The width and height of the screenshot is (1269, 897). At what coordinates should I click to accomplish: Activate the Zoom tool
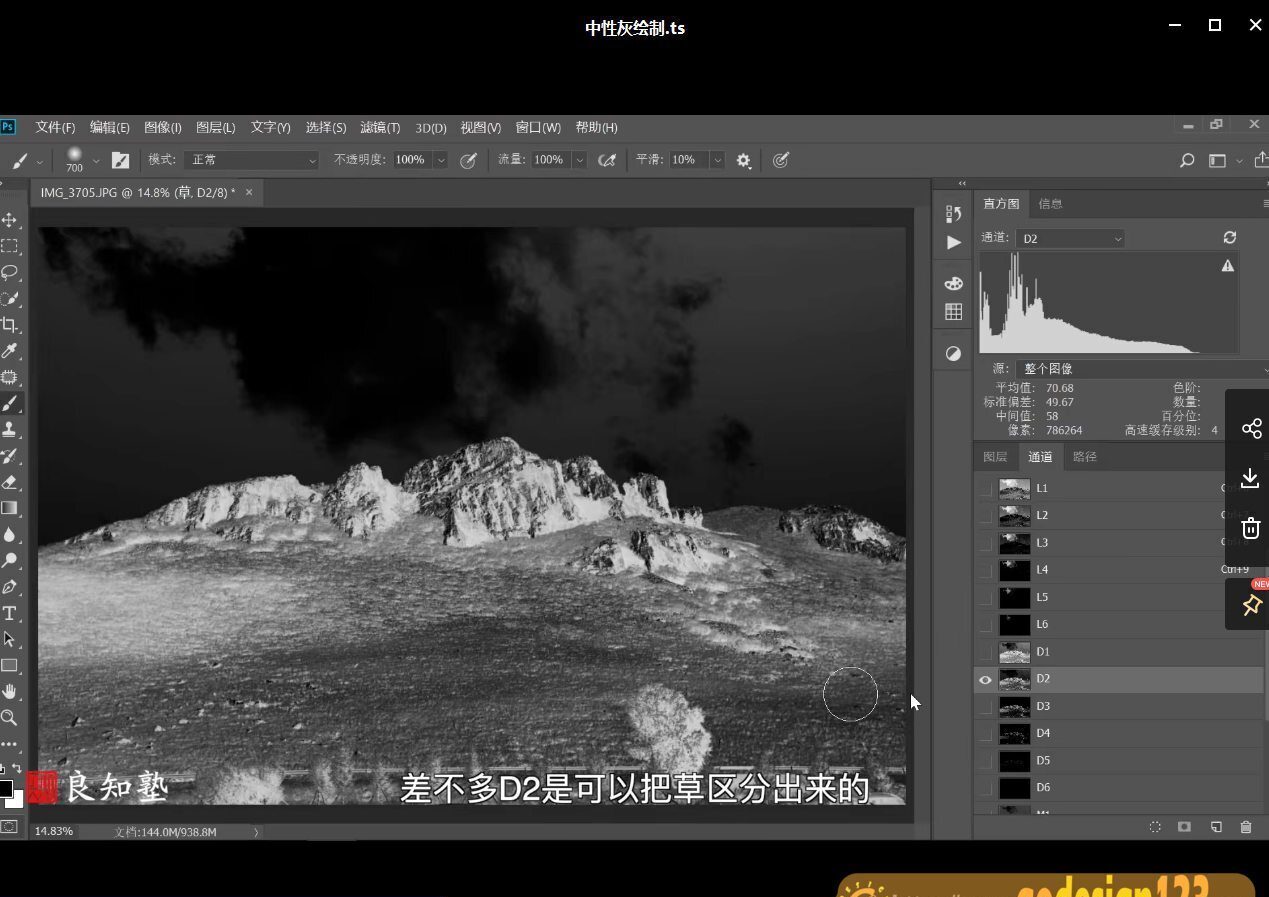click(11, 717)
